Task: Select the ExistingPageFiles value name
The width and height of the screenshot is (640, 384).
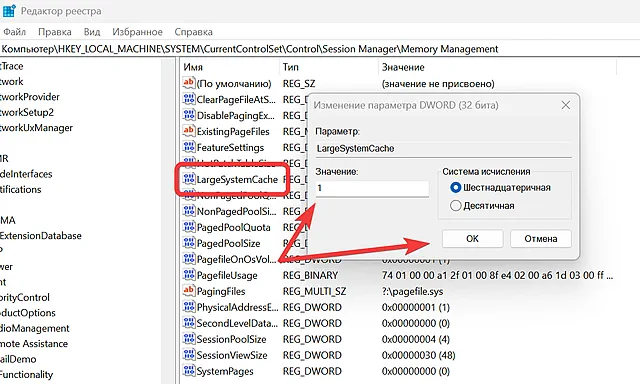Action: 233,131
